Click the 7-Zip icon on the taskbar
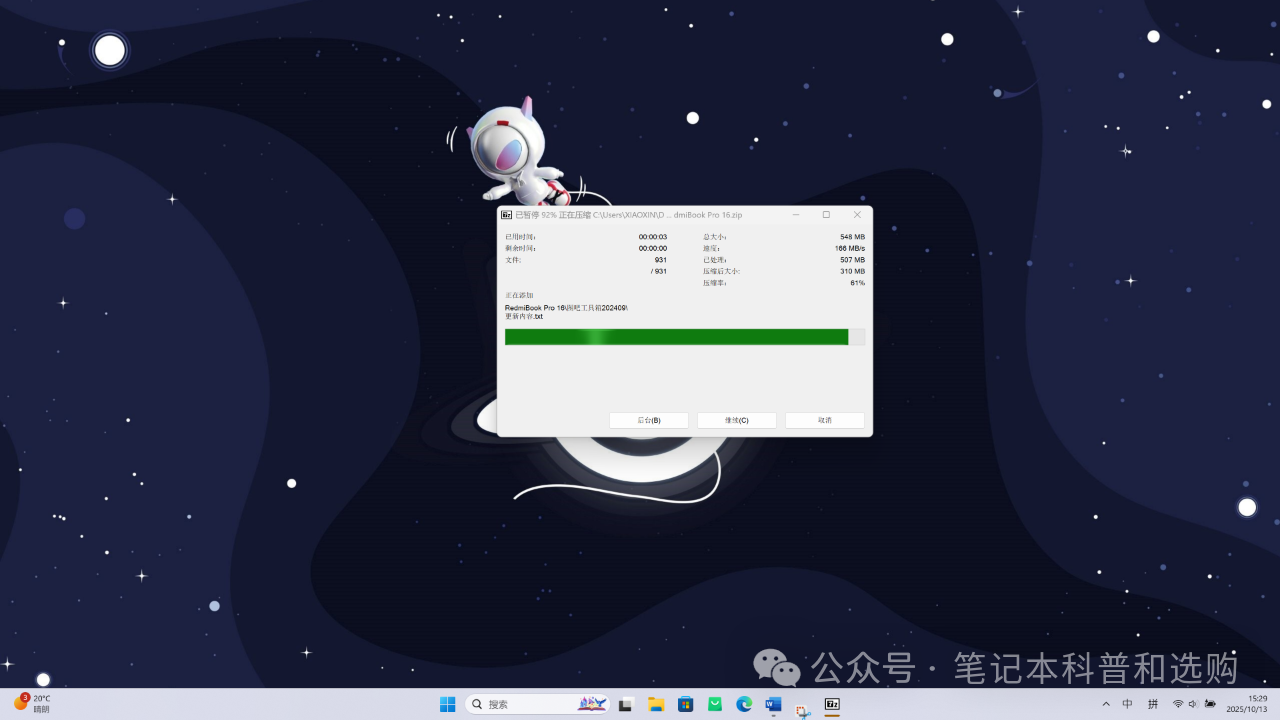 pos(832,704)
